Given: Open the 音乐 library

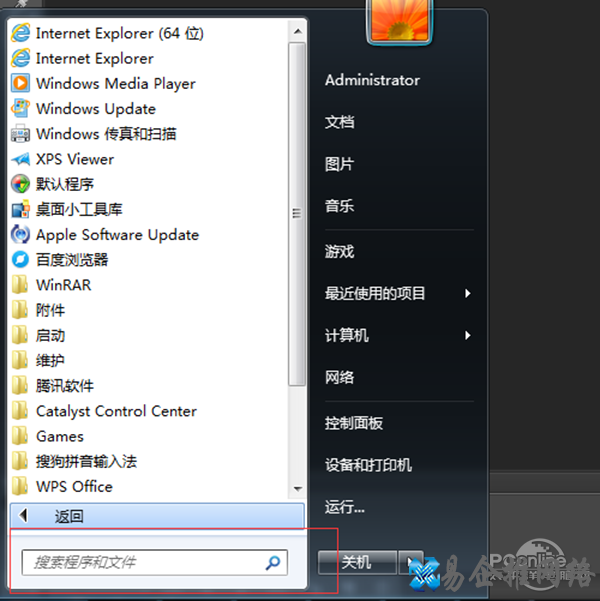Looking at the screenshot, I should click(339, 206).
